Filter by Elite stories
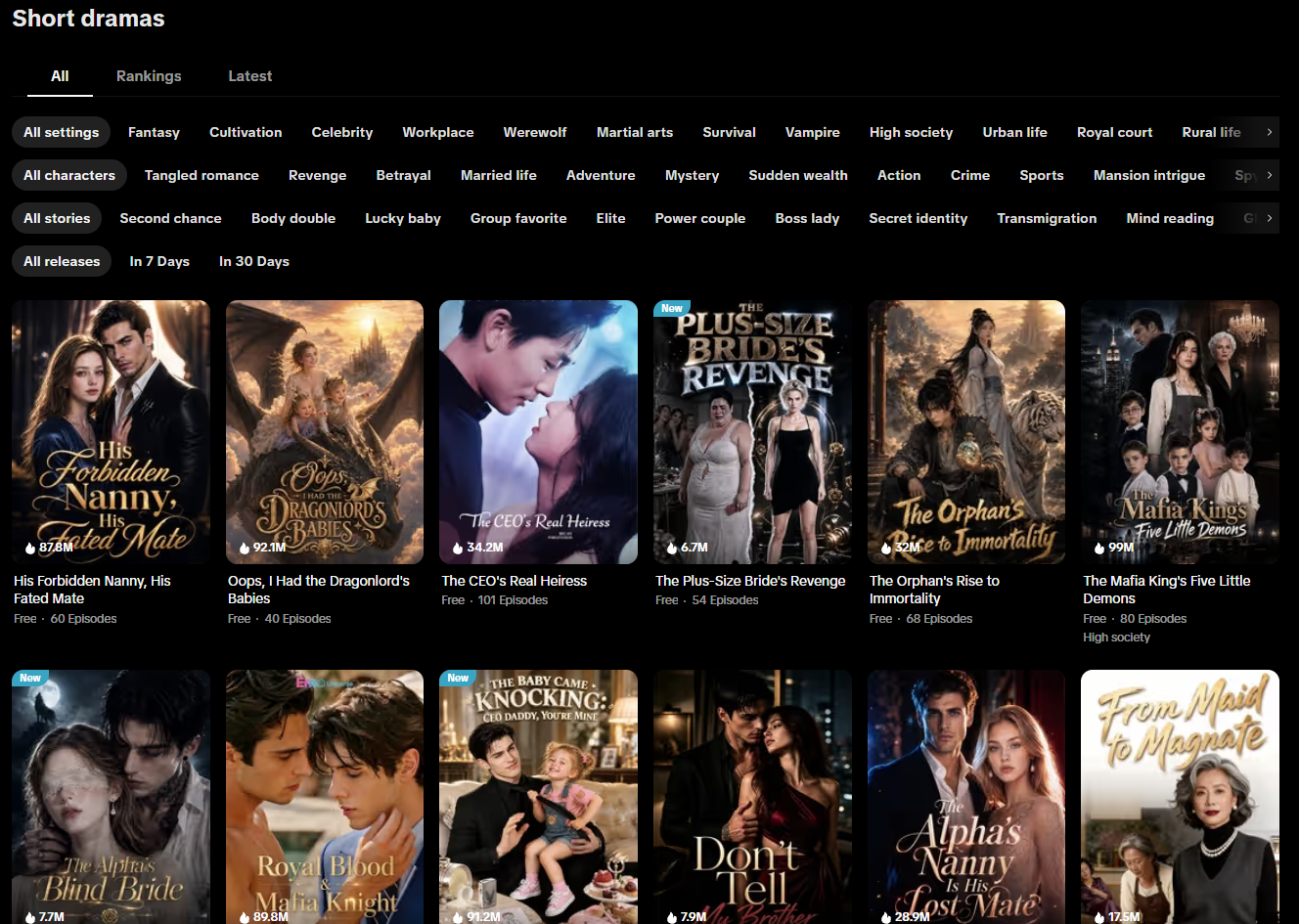Image resolution: width=1299 pixels, height=924 pixels. coord(611,218)
